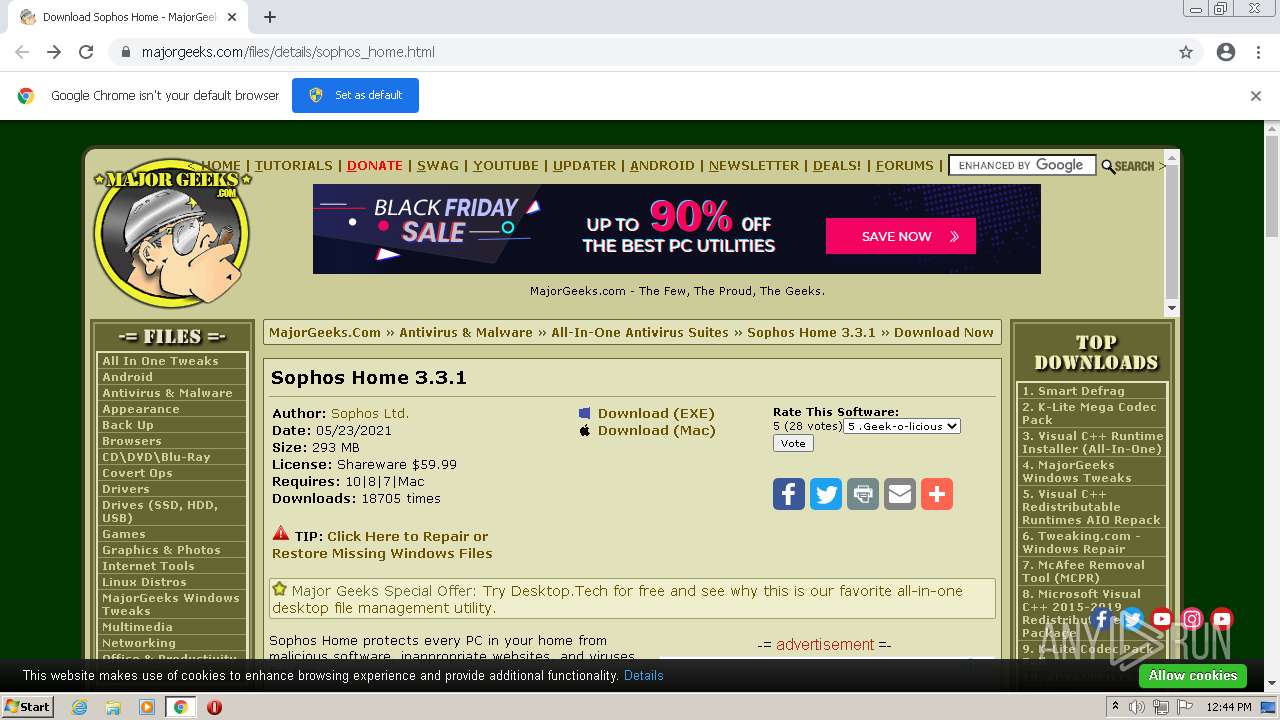Open Graphics & Photos sidebar category

161,550
